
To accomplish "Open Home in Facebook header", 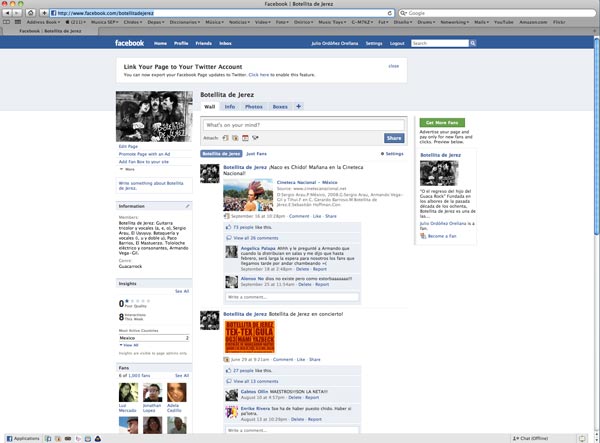I will coord(160,43).
